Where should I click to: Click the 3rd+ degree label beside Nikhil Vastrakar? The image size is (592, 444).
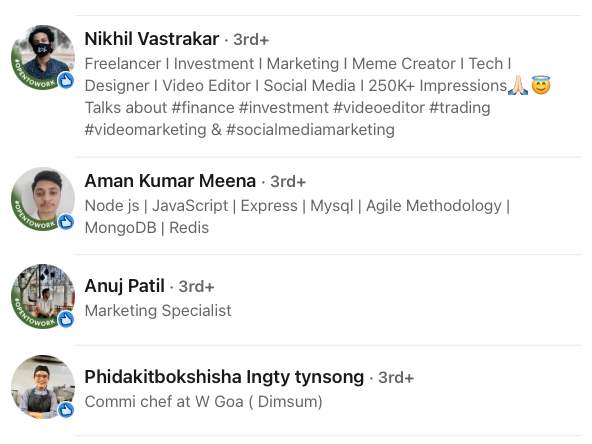(x=251, y=40)
